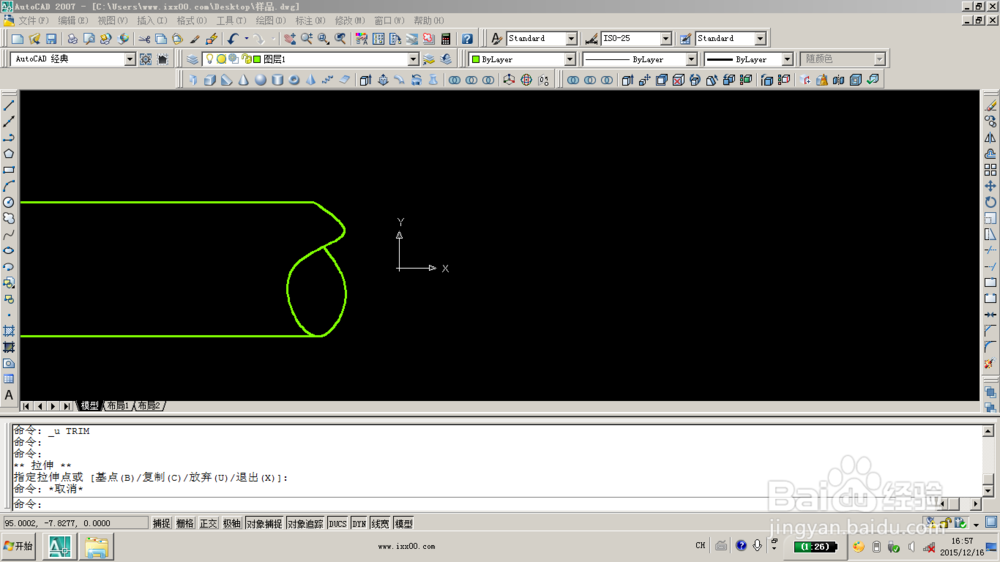Screen dimensions: 1000x562
Task: Click the 开始 Start button
Action: tap(18, 546)
